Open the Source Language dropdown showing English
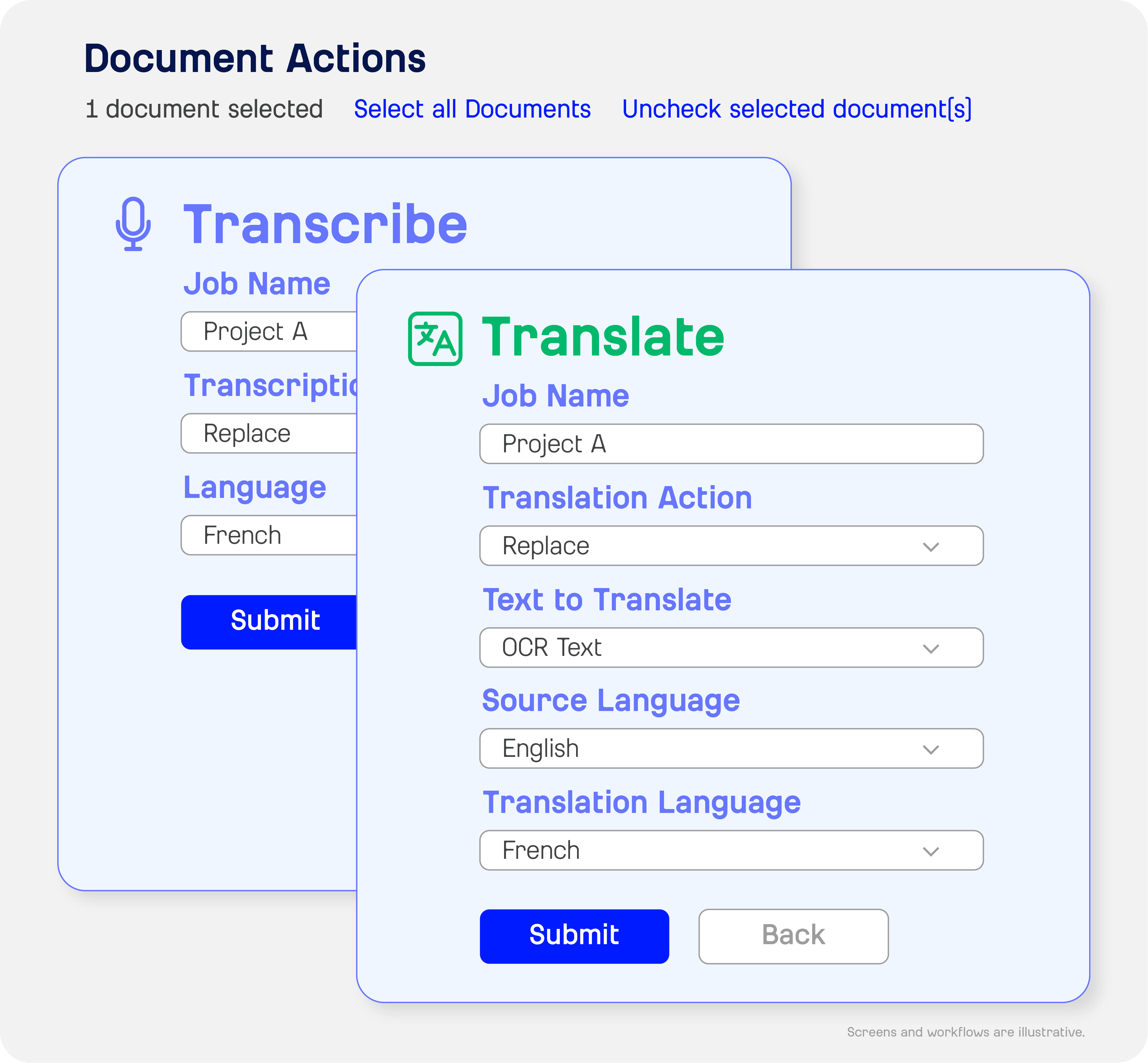This screenshot has height=1063, width=1148. point(731,748)
